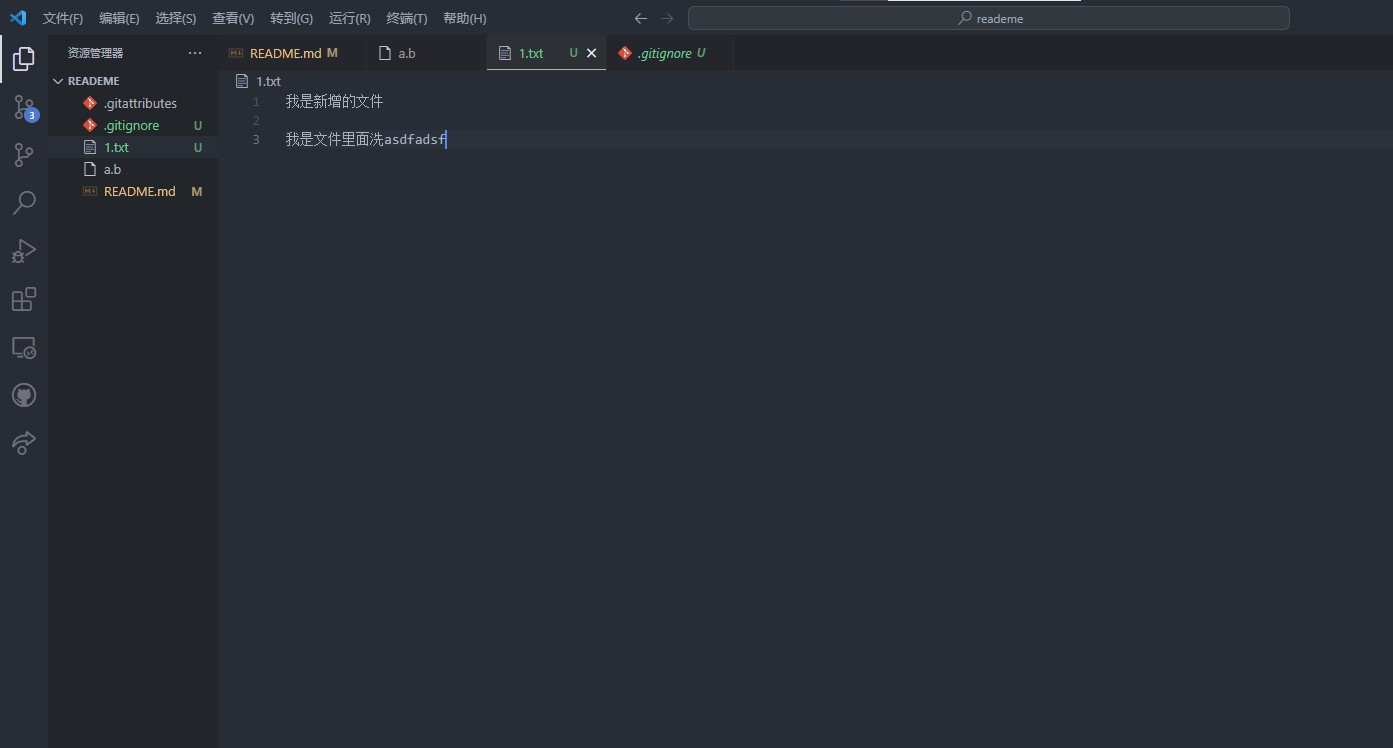
Task: Open Source Control view with badge 3
Action: (24, 108)
